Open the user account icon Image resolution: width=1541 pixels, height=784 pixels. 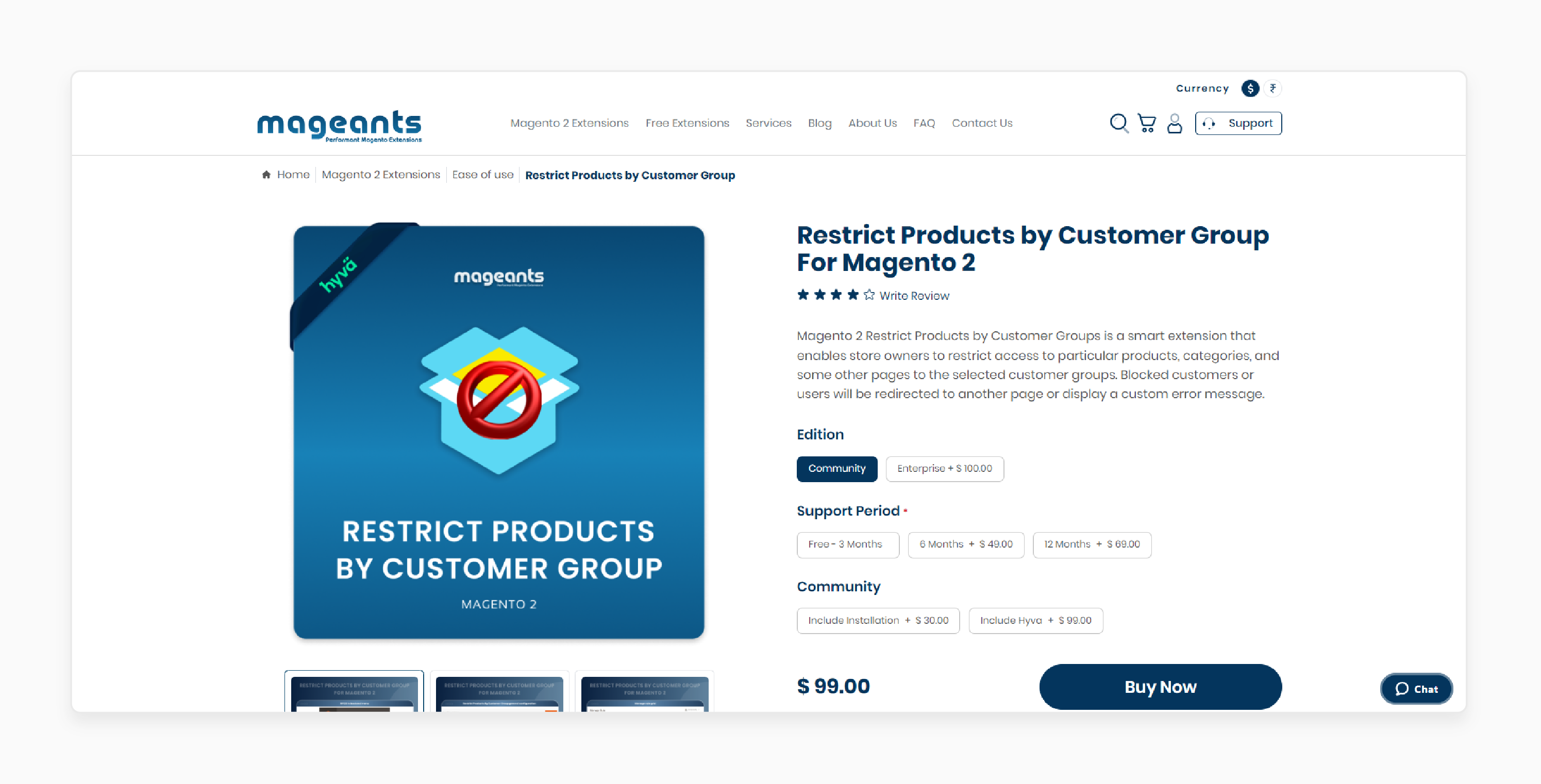(x=1174, y=123)
